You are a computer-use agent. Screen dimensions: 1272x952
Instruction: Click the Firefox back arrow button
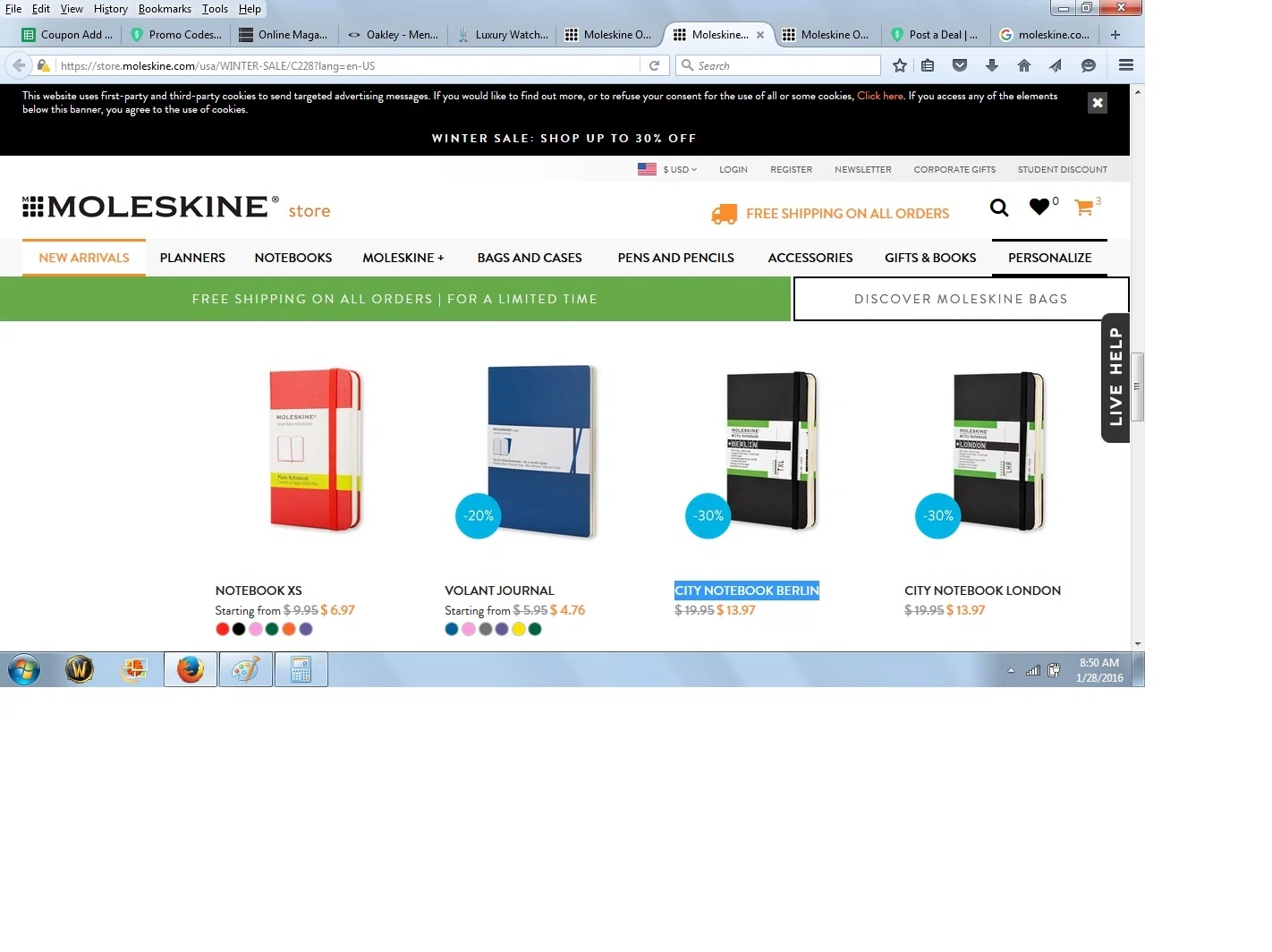18,65
